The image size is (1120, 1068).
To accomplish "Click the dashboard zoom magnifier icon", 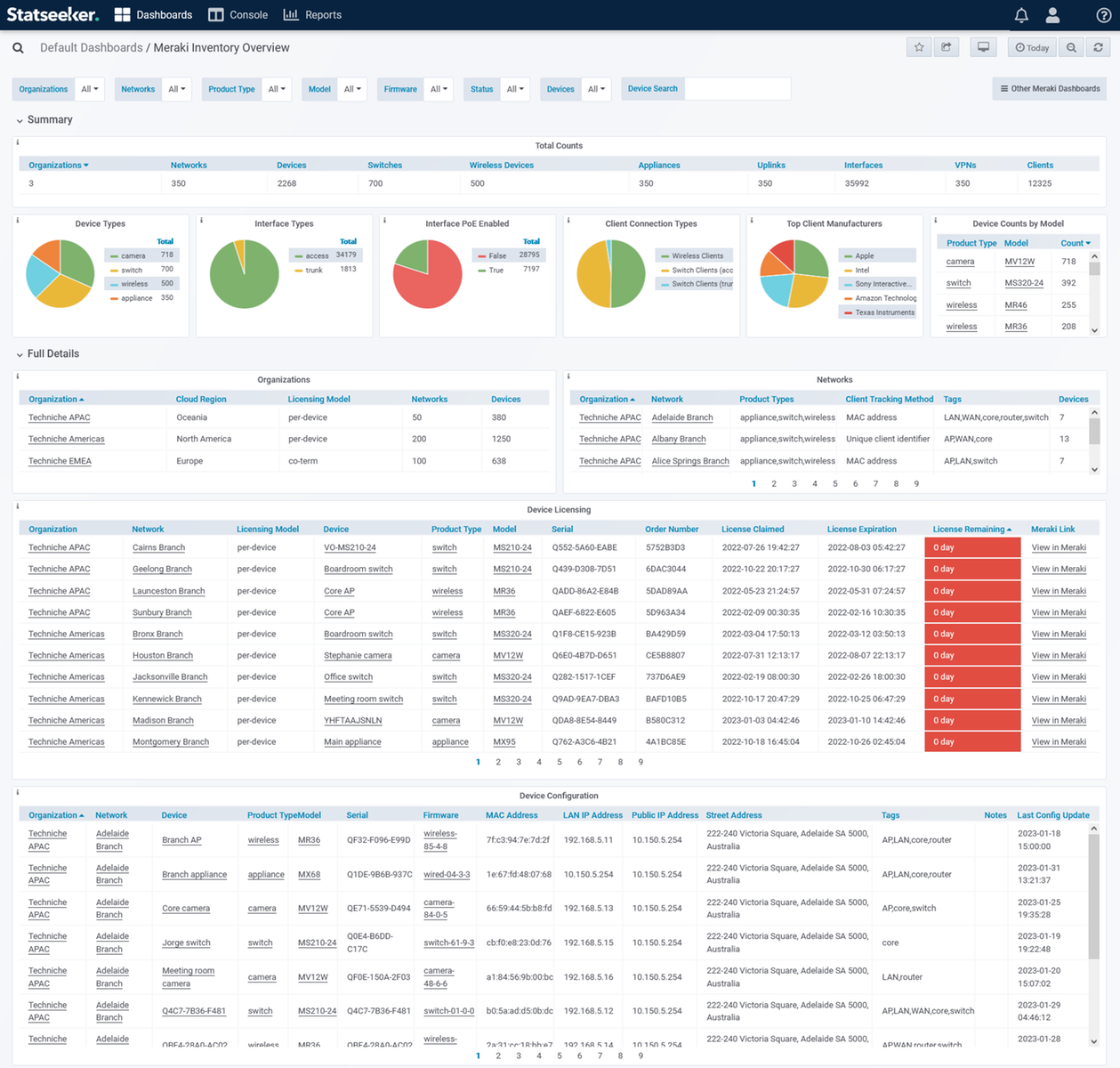I will [1069, 46].
